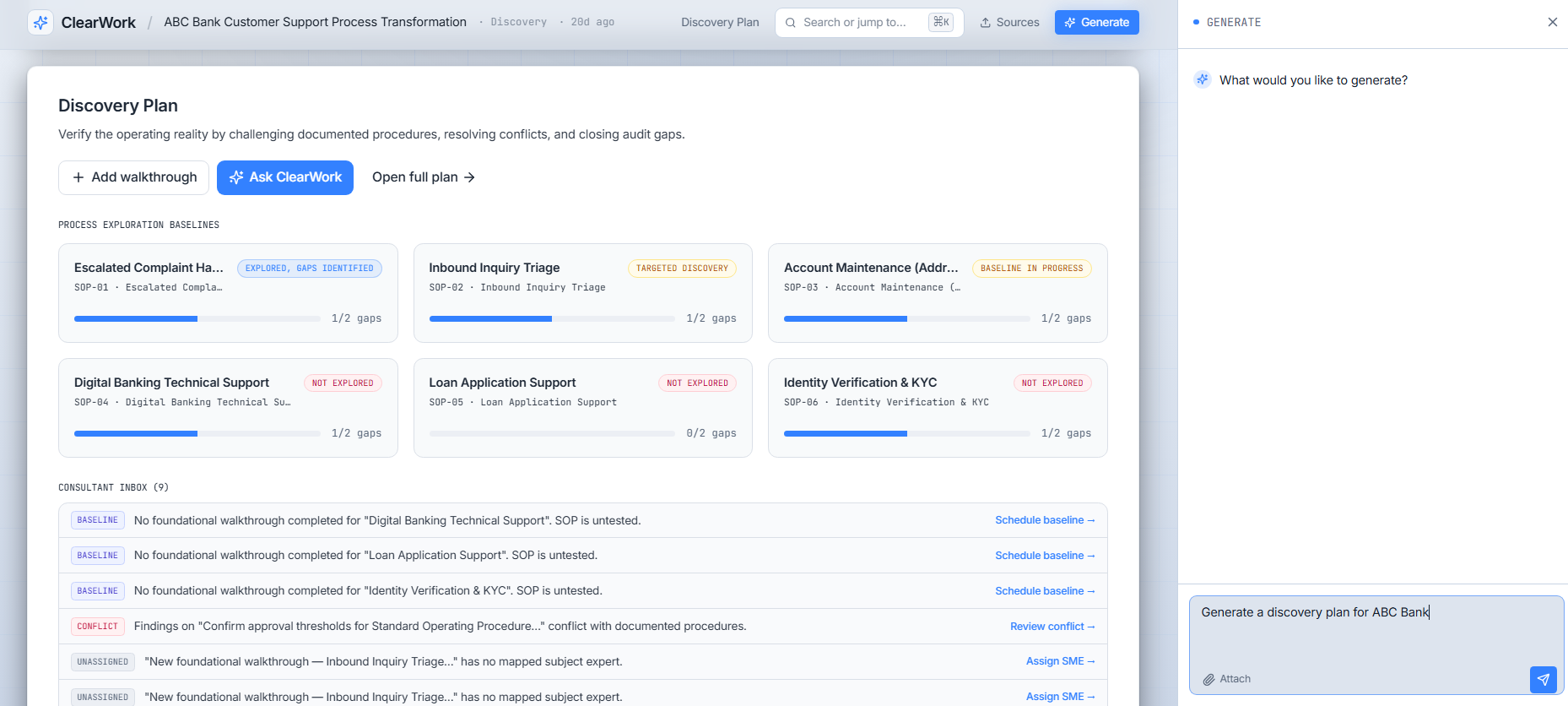This screenshot has width=1568, height=706.
Task: Click the Discovery phase label in breadcrumb
Action: click(x=518, y=22)
